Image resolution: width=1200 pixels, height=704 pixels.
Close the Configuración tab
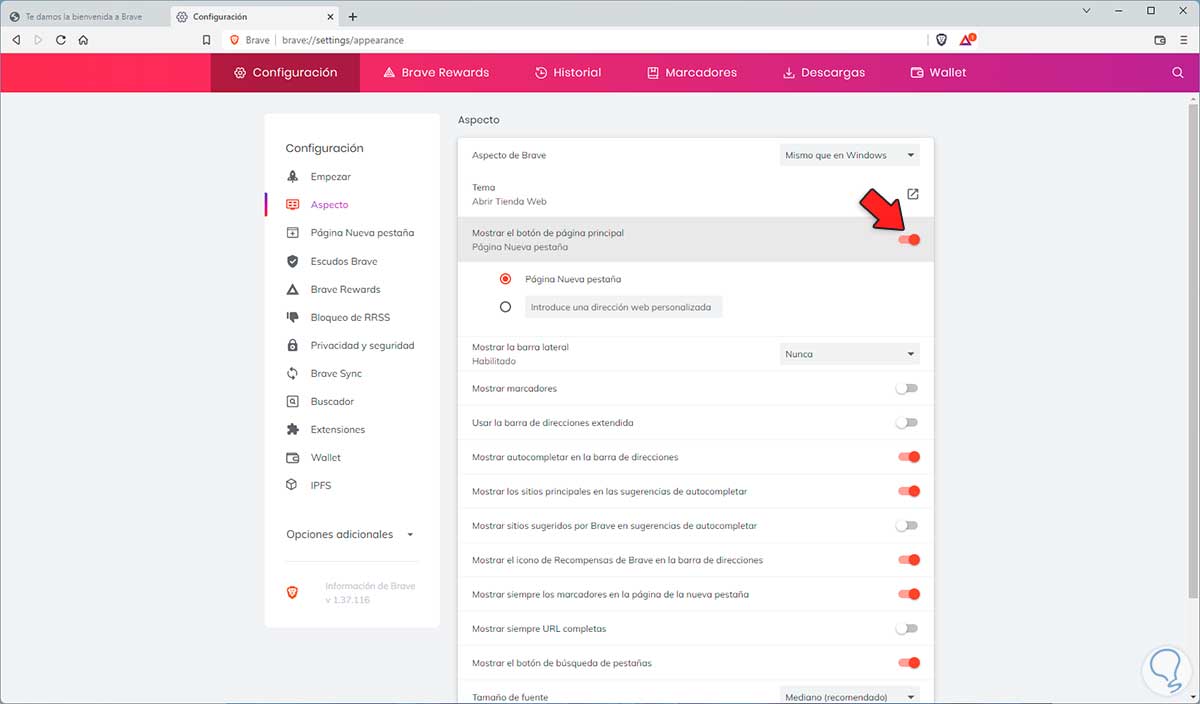pyautogui.click(x=329, y=17)
